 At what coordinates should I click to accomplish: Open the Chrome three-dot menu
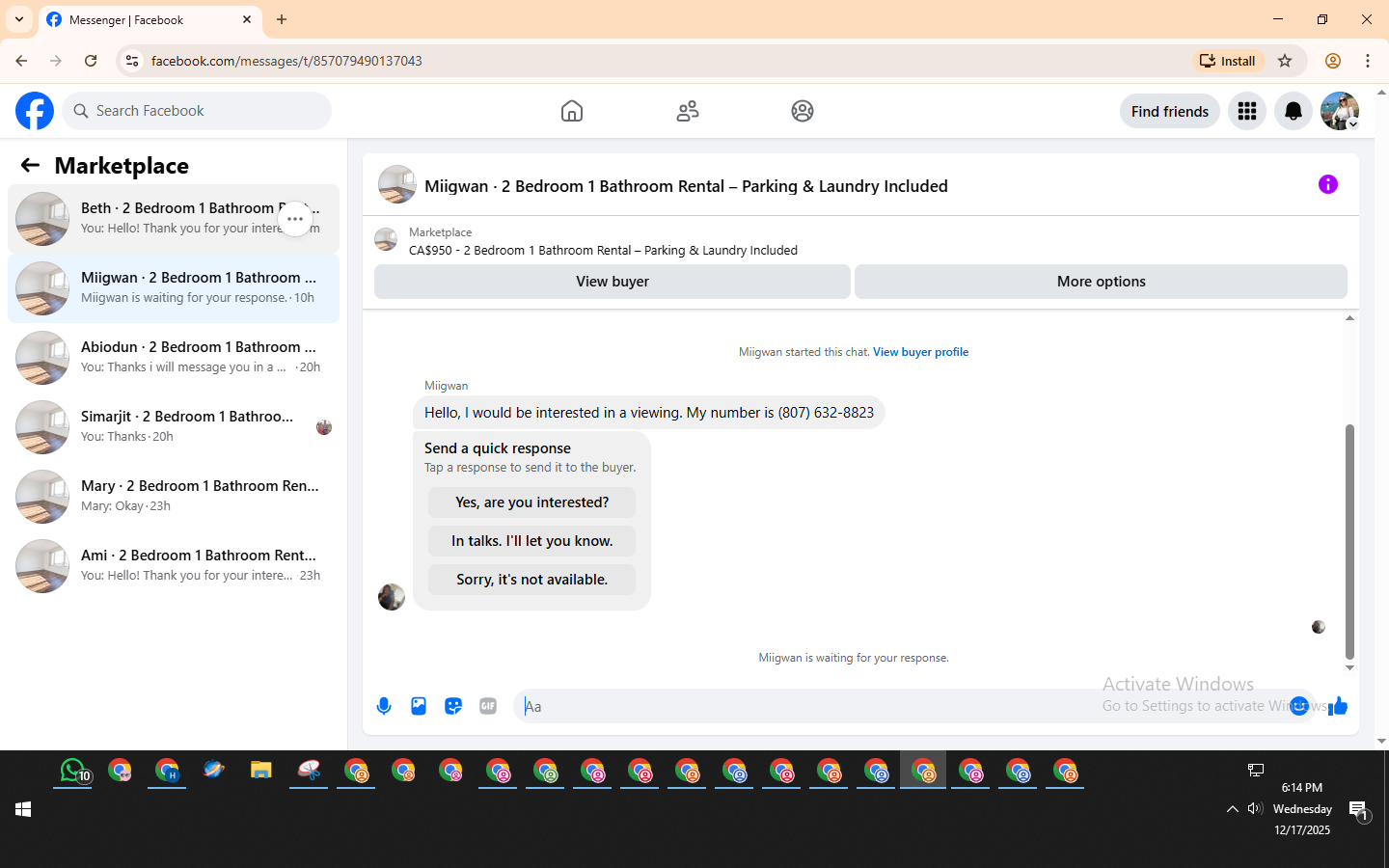click(x=1368, y=61)
